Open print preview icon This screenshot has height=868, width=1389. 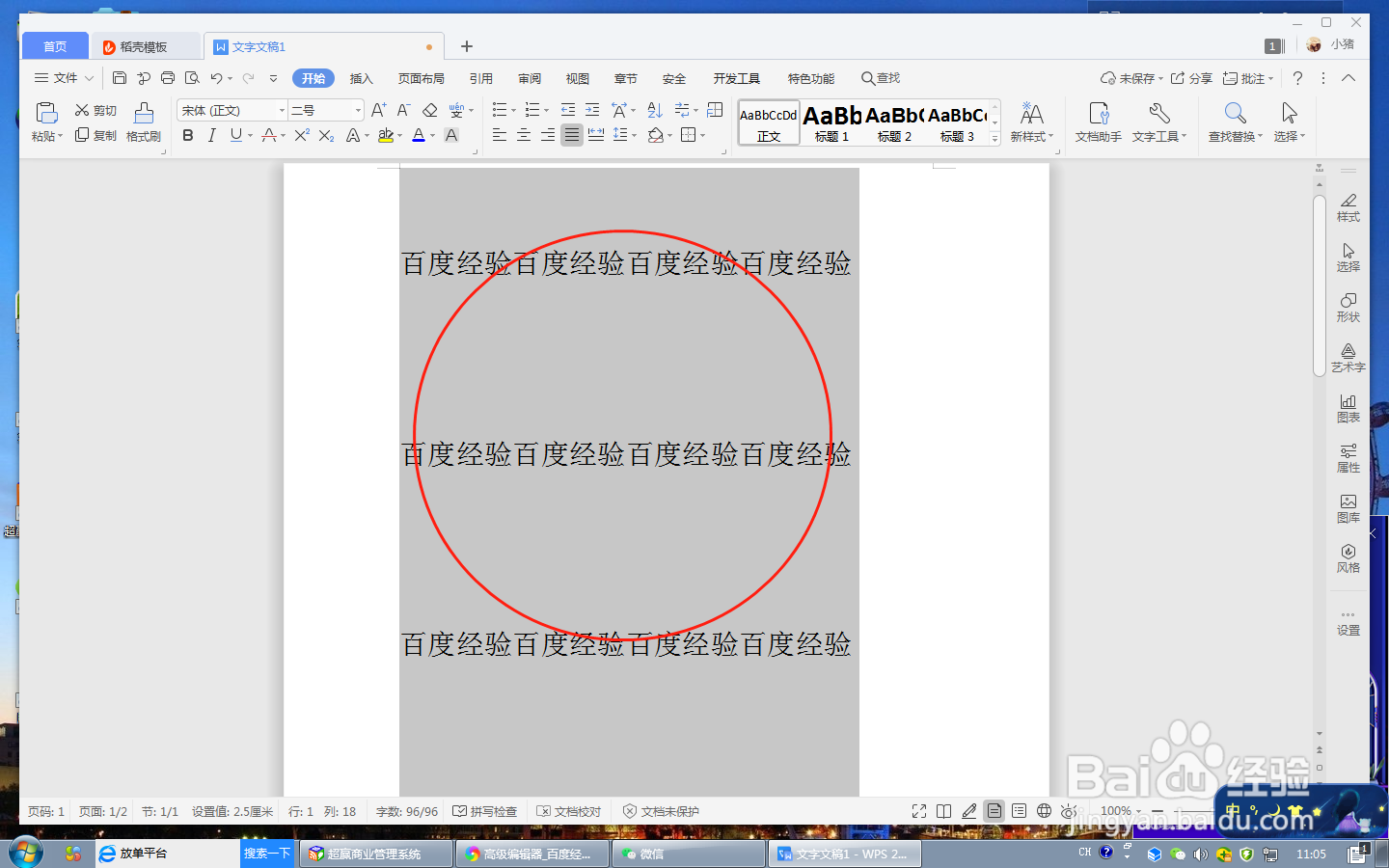tap(192, 78)
